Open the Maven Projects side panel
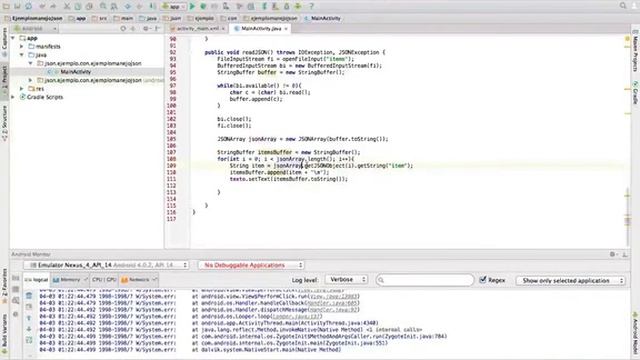The image size is (640, 360). pyautogui.click(x=636, y=51)
